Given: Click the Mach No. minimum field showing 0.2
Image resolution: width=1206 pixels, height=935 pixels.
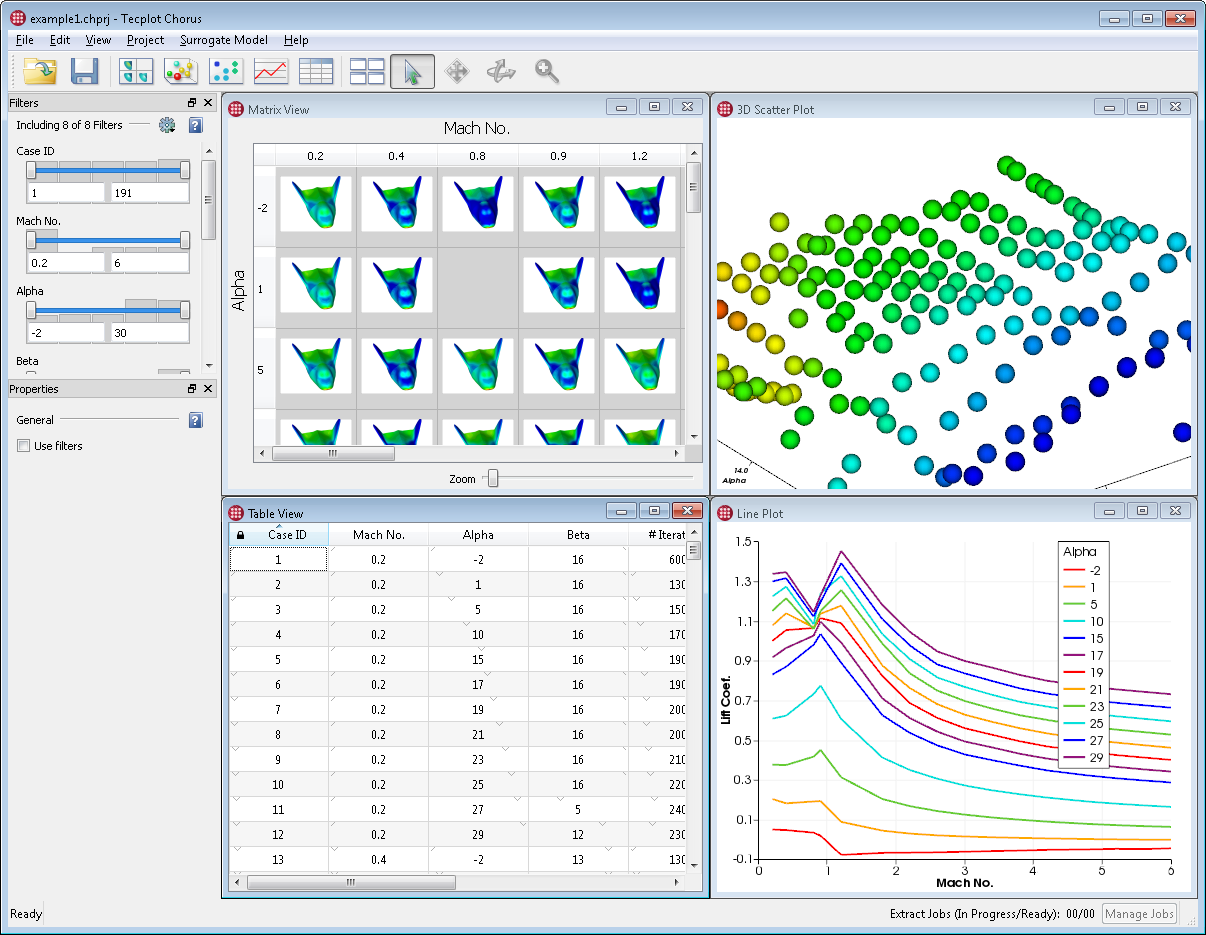Looking at the screenshot, I should pos(66,263).
